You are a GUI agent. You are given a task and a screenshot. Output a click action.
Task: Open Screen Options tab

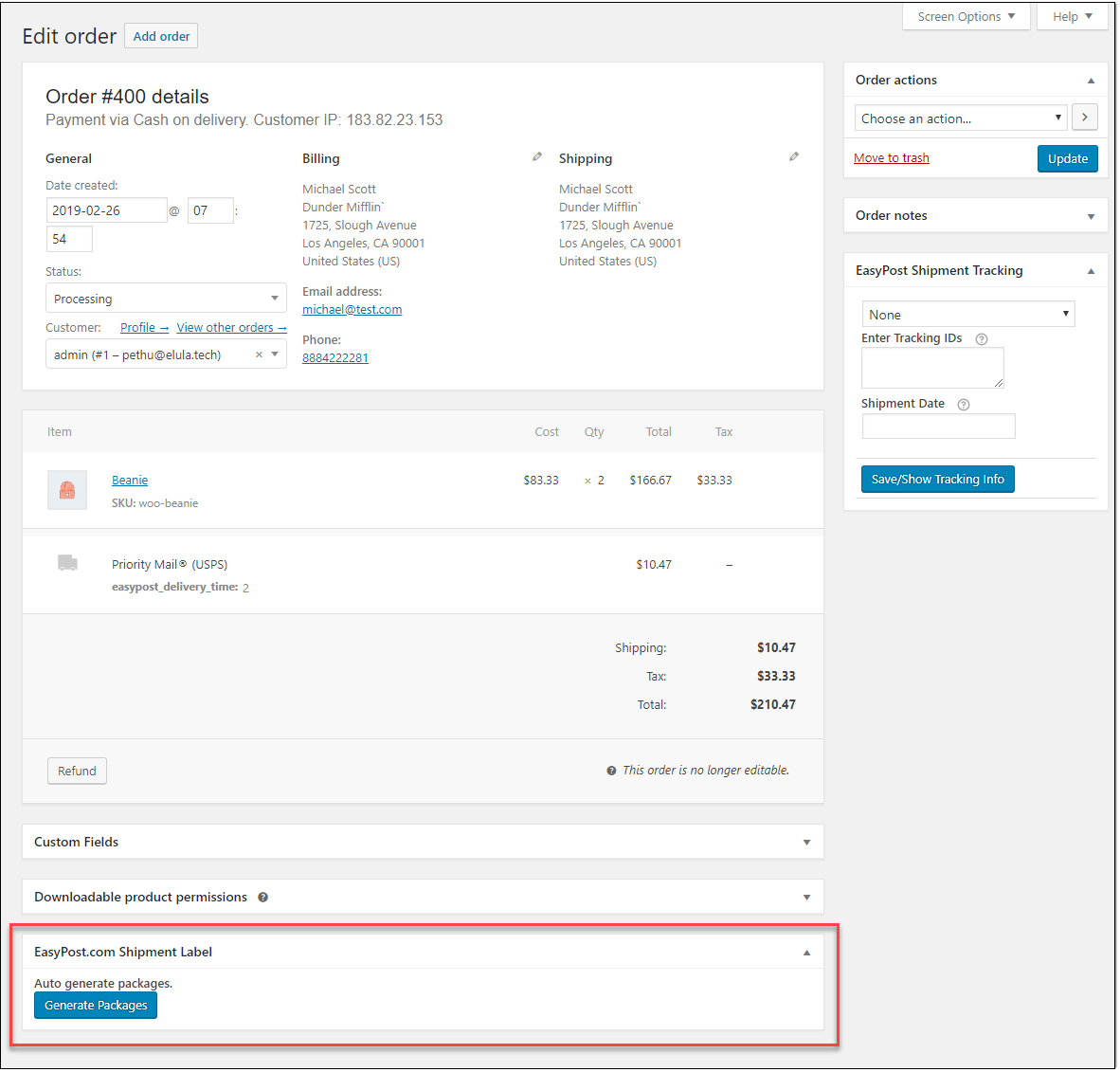pyautogui.click(x=966, y=16)
